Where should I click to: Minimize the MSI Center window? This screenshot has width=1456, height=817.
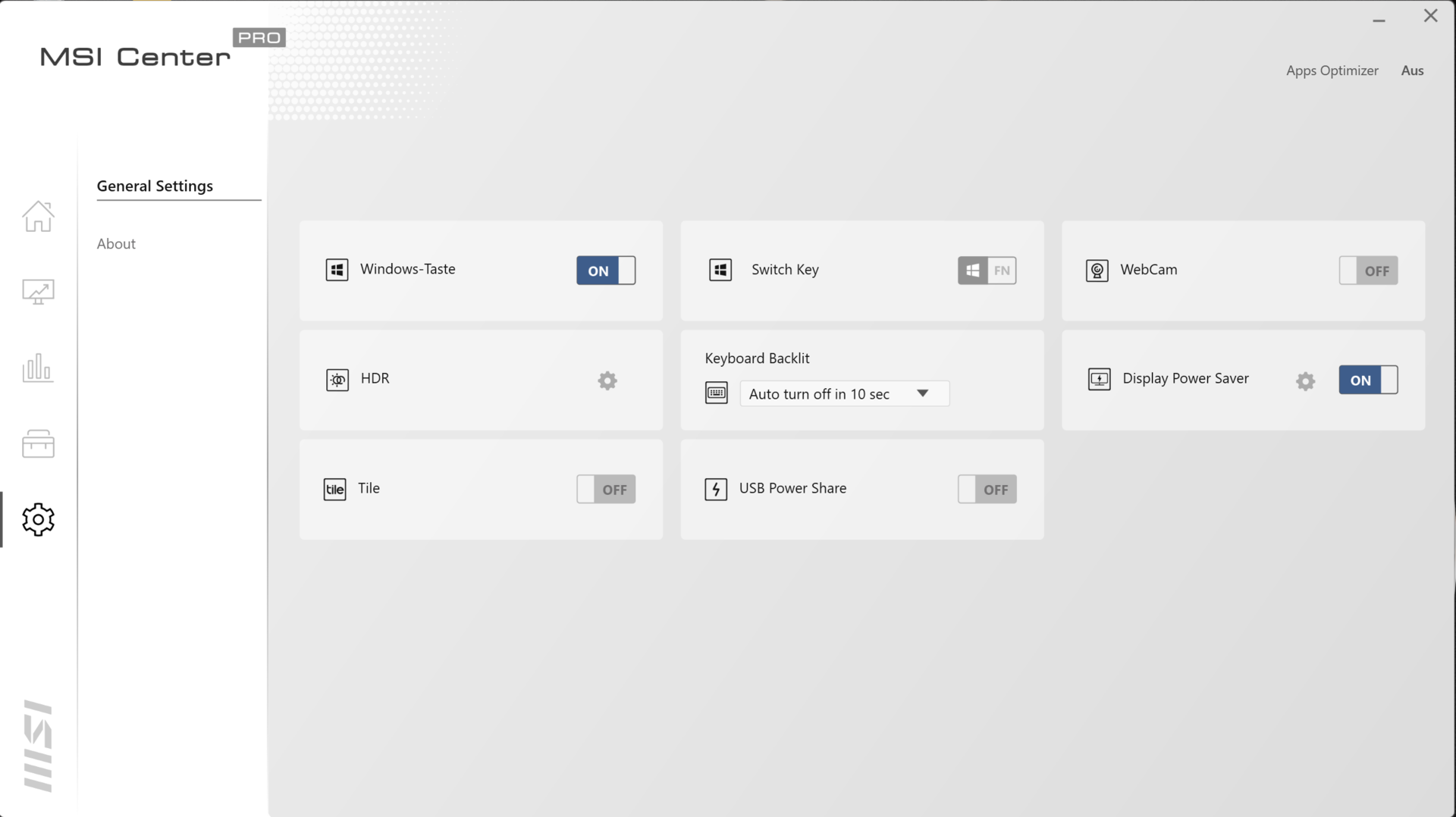pos(1379,20)
